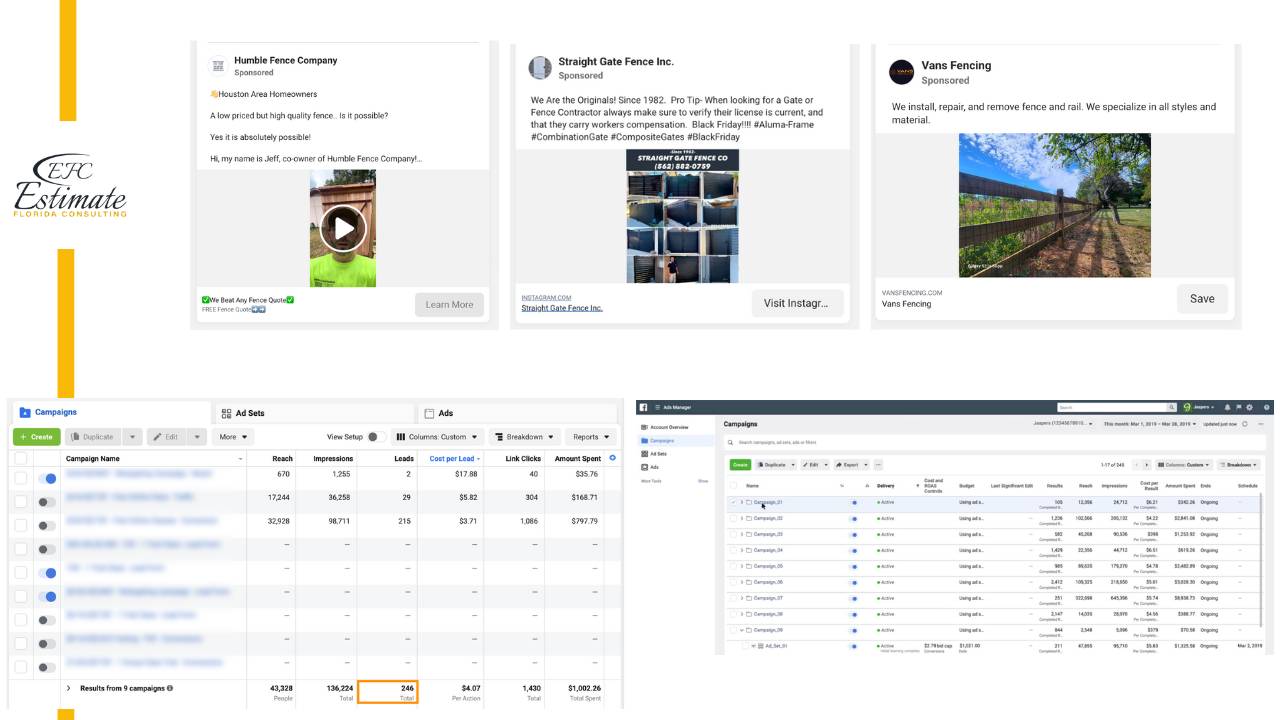Tick the select-all checkbox beside Campaign Name header
The image size is (1280, 720).
click(20, 459)
